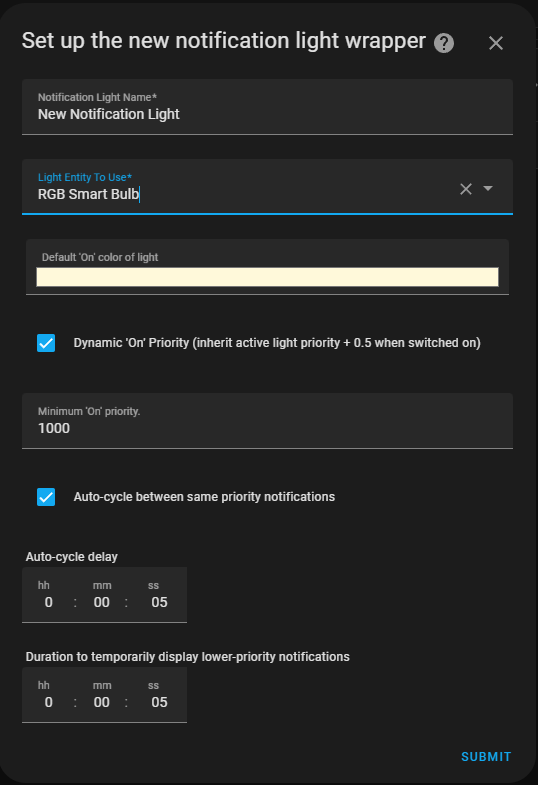Screen dimensions: 538x785
Task: Toggle Auto-cycle between same priority notifications
Action: (x=46, y=497)
